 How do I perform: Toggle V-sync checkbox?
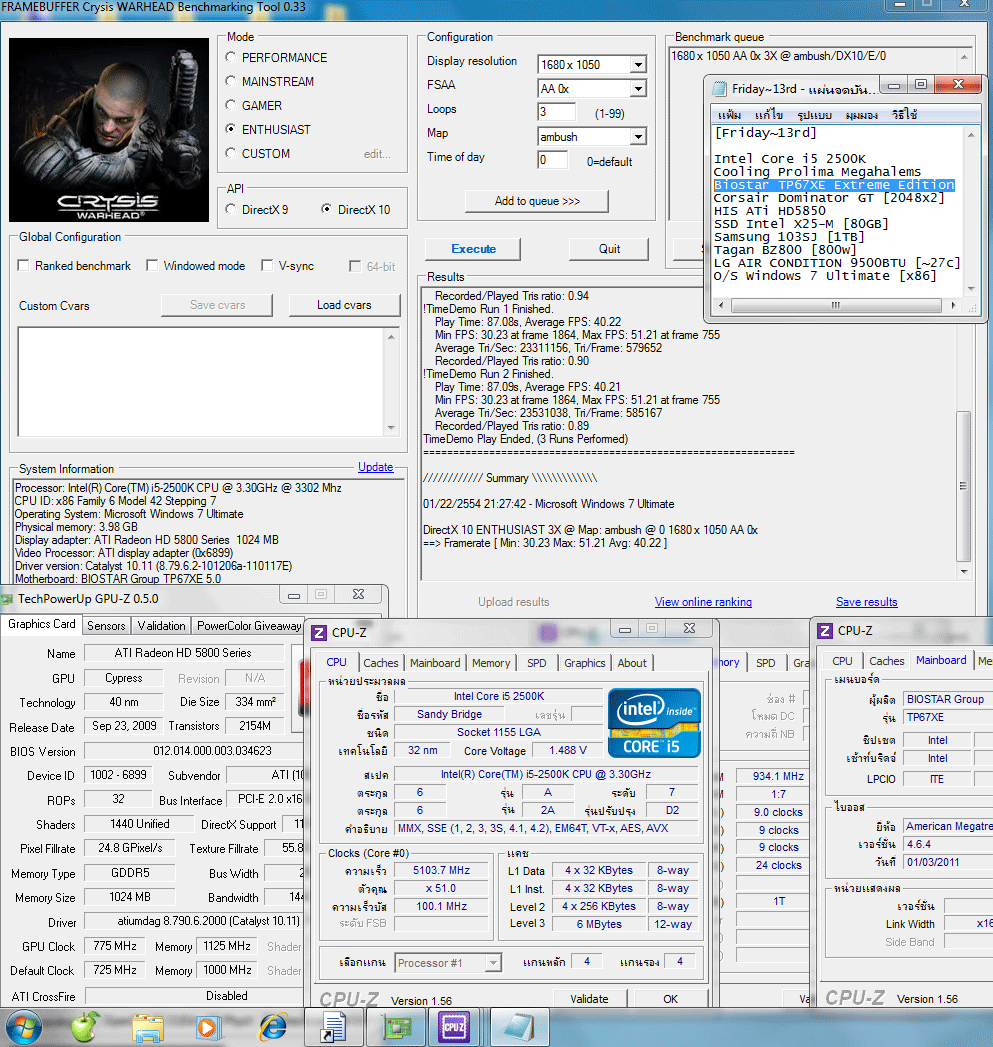267,266
